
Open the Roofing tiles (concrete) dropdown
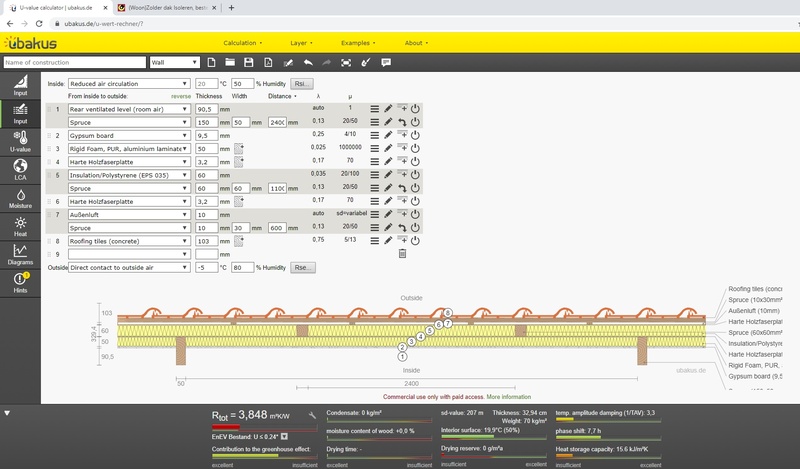point(129,241)
